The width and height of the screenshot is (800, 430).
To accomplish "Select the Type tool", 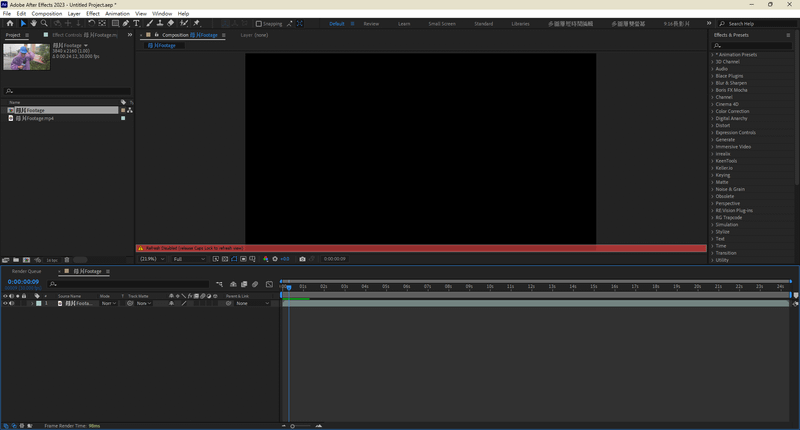I will (x=136, y=23).
